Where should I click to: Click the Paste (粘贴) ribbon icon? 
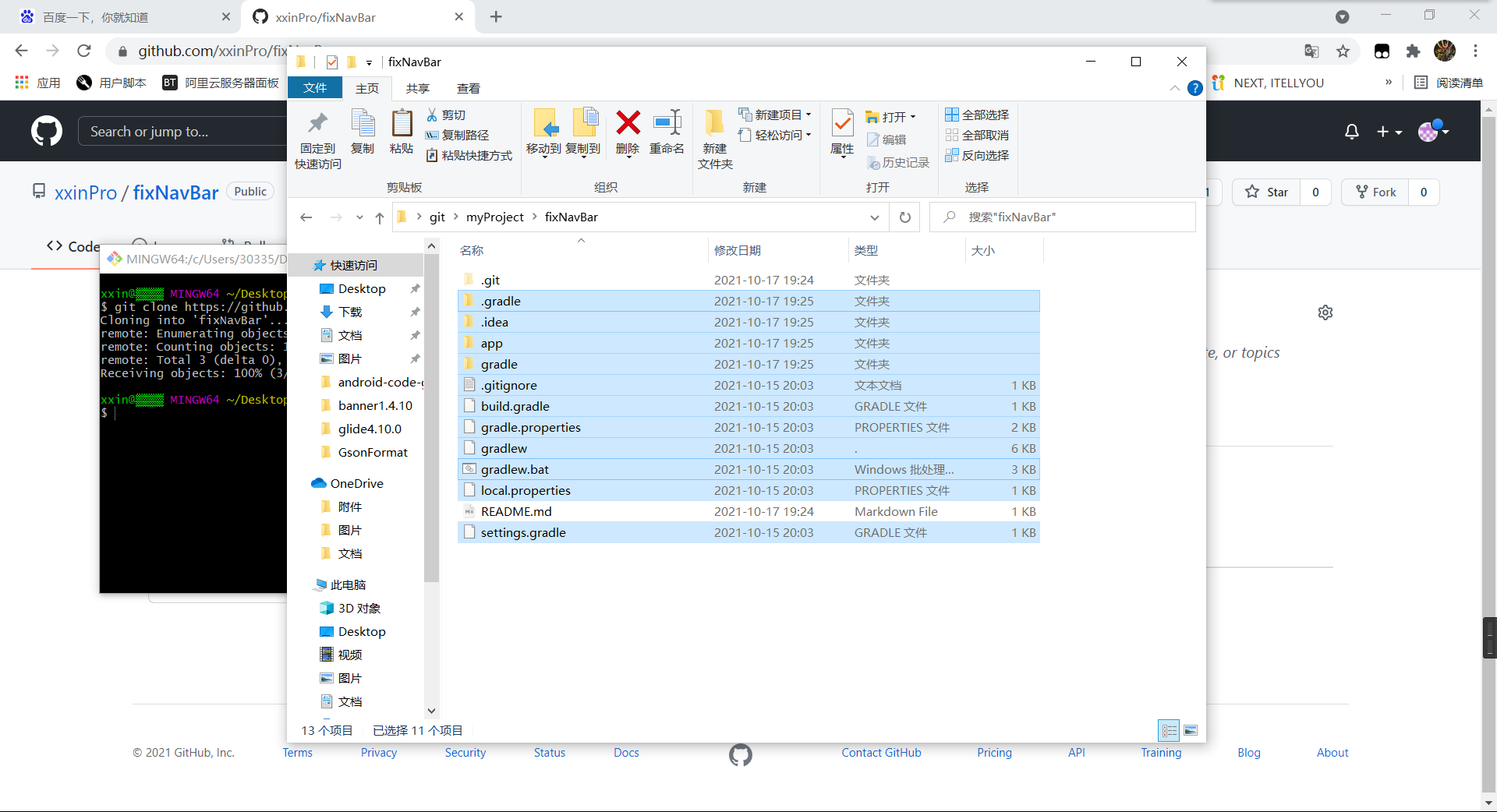pyautogui.click(x=402, y=131)
